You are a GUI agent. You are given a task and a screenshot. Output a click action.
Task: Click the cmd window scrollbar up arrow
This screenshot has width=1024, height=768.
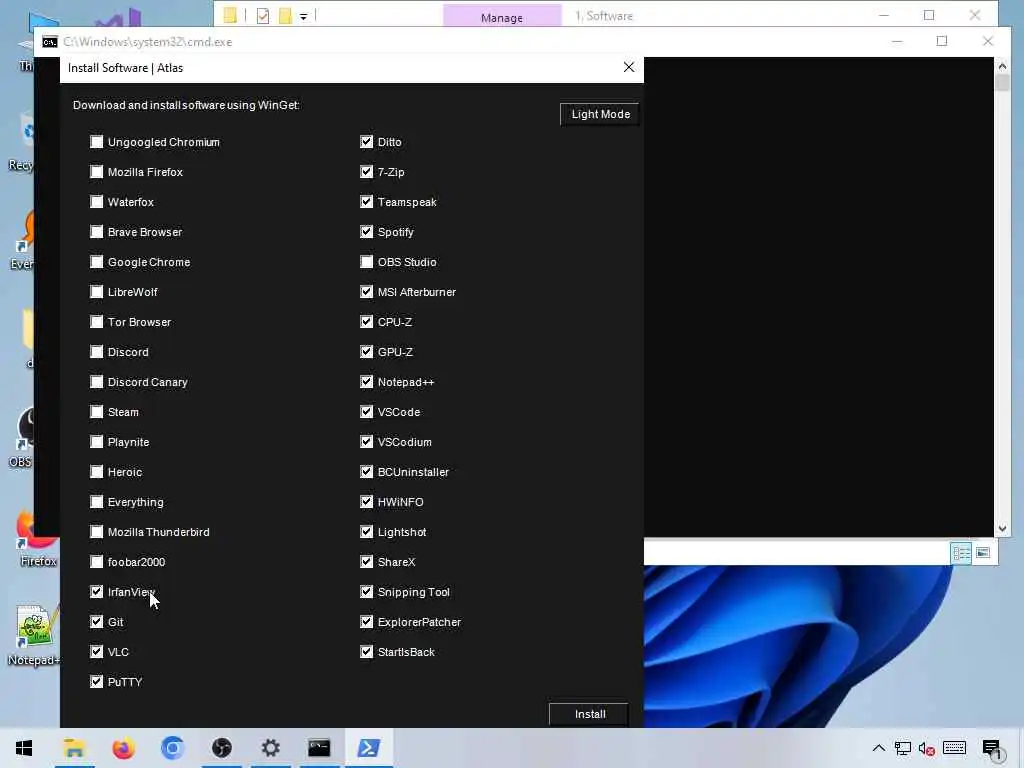(1002, 66)
